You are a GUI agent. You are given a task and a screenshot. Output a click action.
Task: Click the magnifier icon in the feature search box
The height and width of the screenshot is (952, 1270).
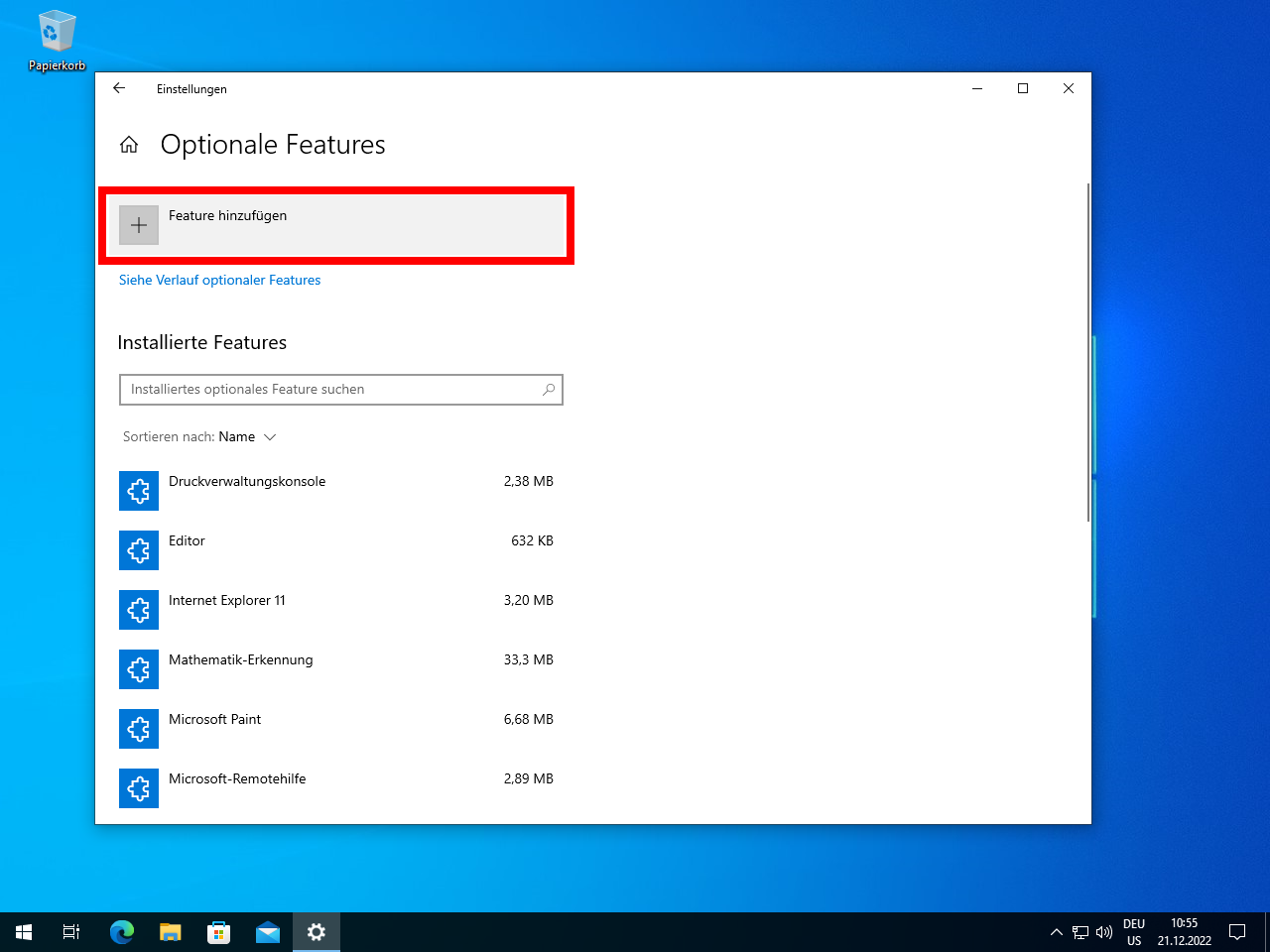(x=549, y=390)
